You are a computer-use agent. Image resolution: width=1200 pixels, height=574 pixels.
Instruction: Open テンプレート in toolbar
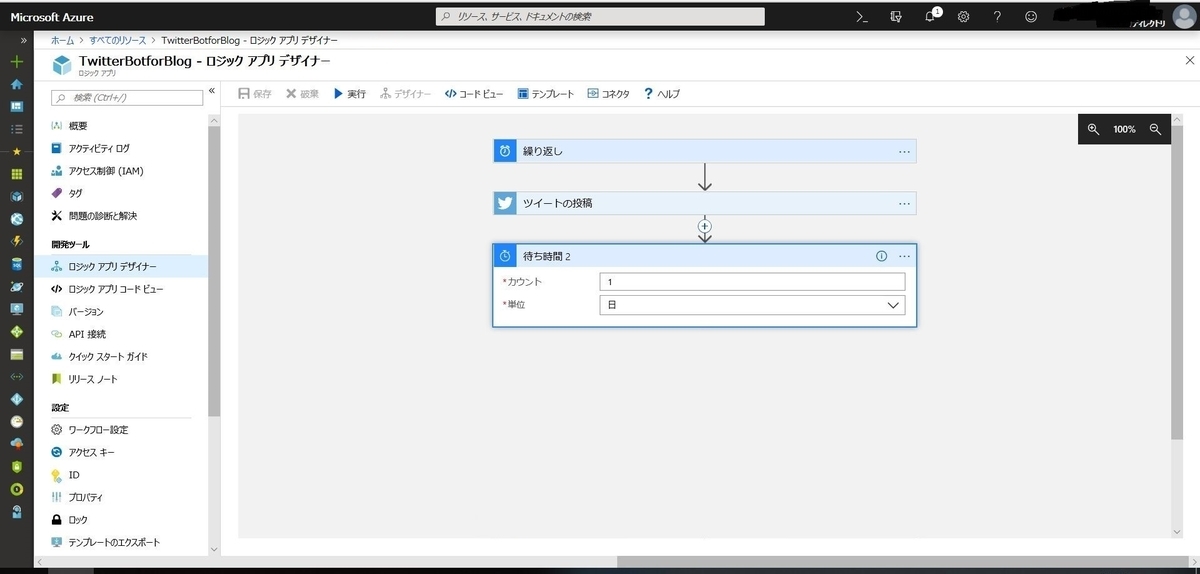tap(546, 93)
